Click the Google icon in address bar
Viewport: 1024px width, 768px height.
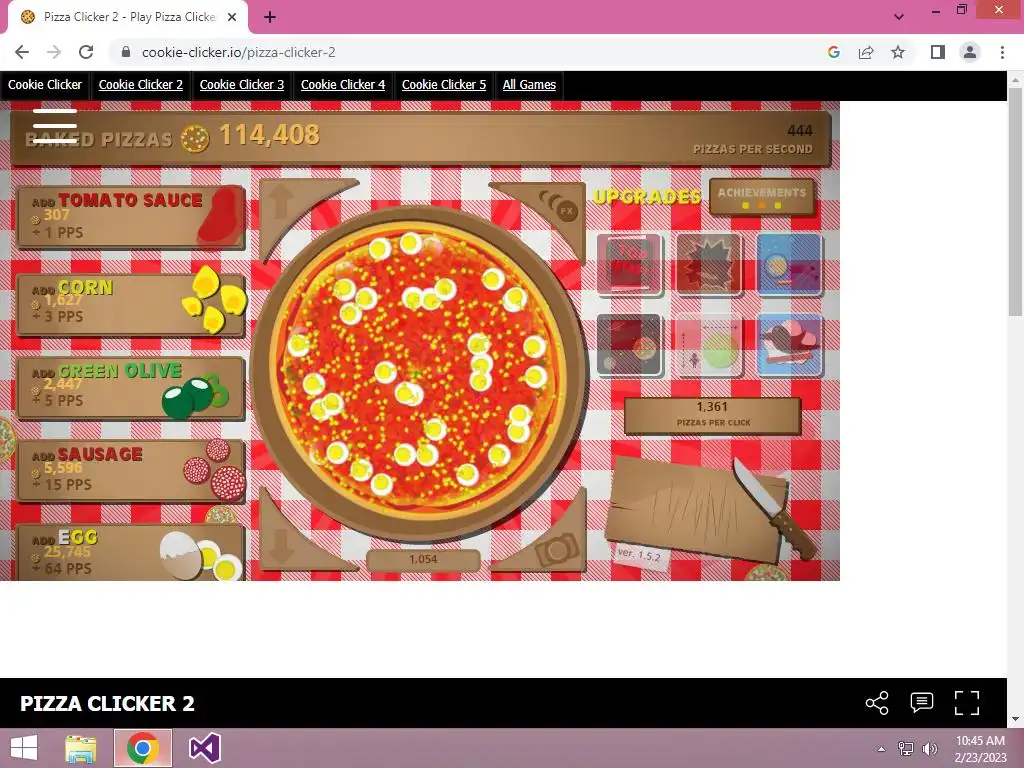(833, 52)
